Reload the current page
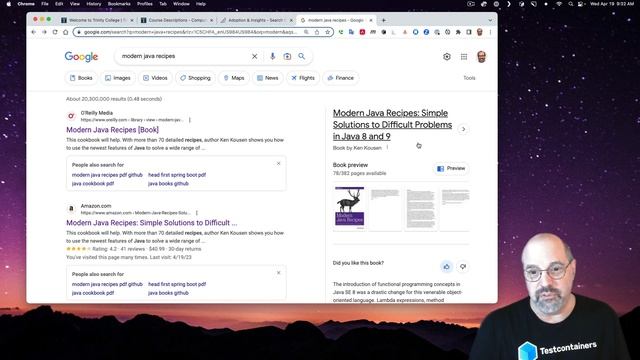The height and width of the screenshot is (360, 640). click(55, 32)
